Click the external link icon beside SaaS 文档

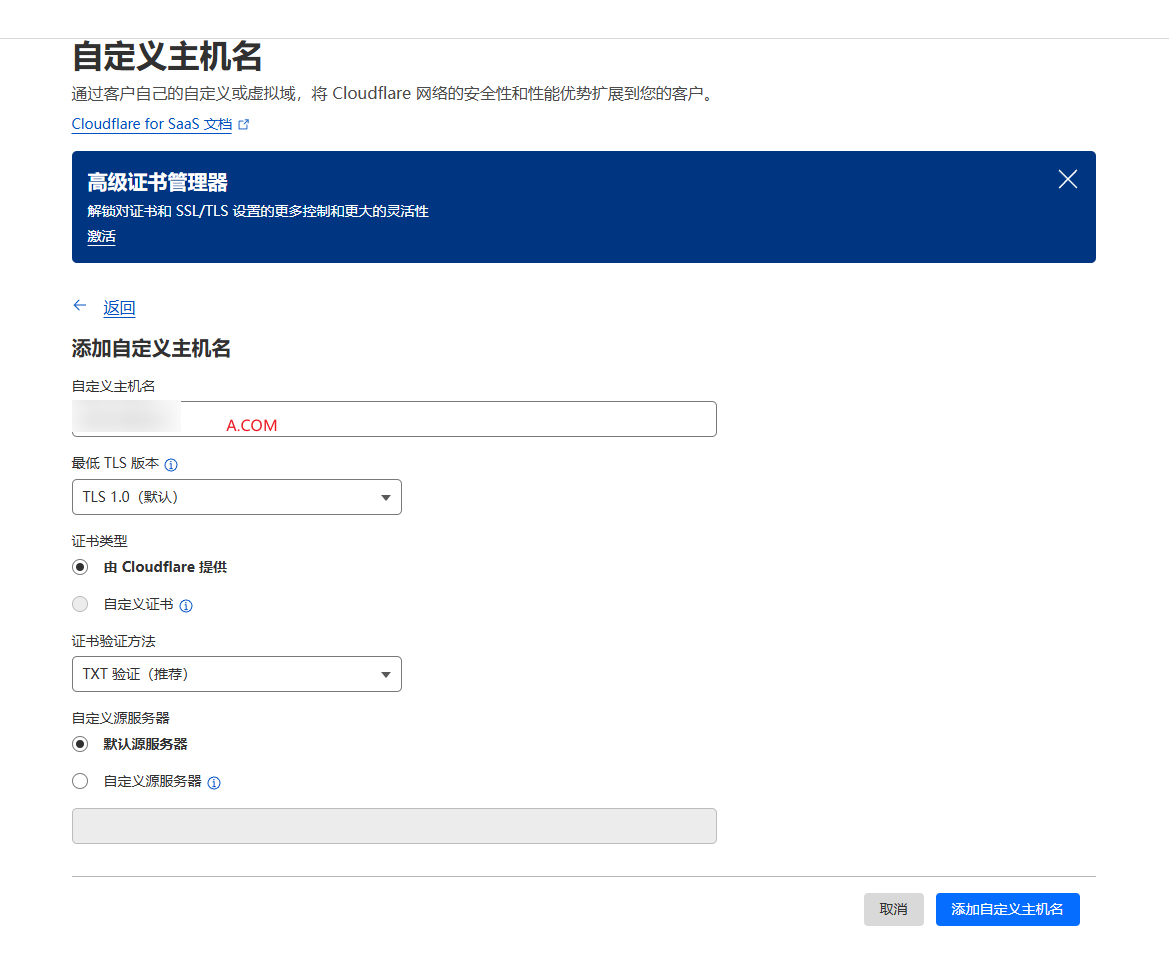point(244,125)
